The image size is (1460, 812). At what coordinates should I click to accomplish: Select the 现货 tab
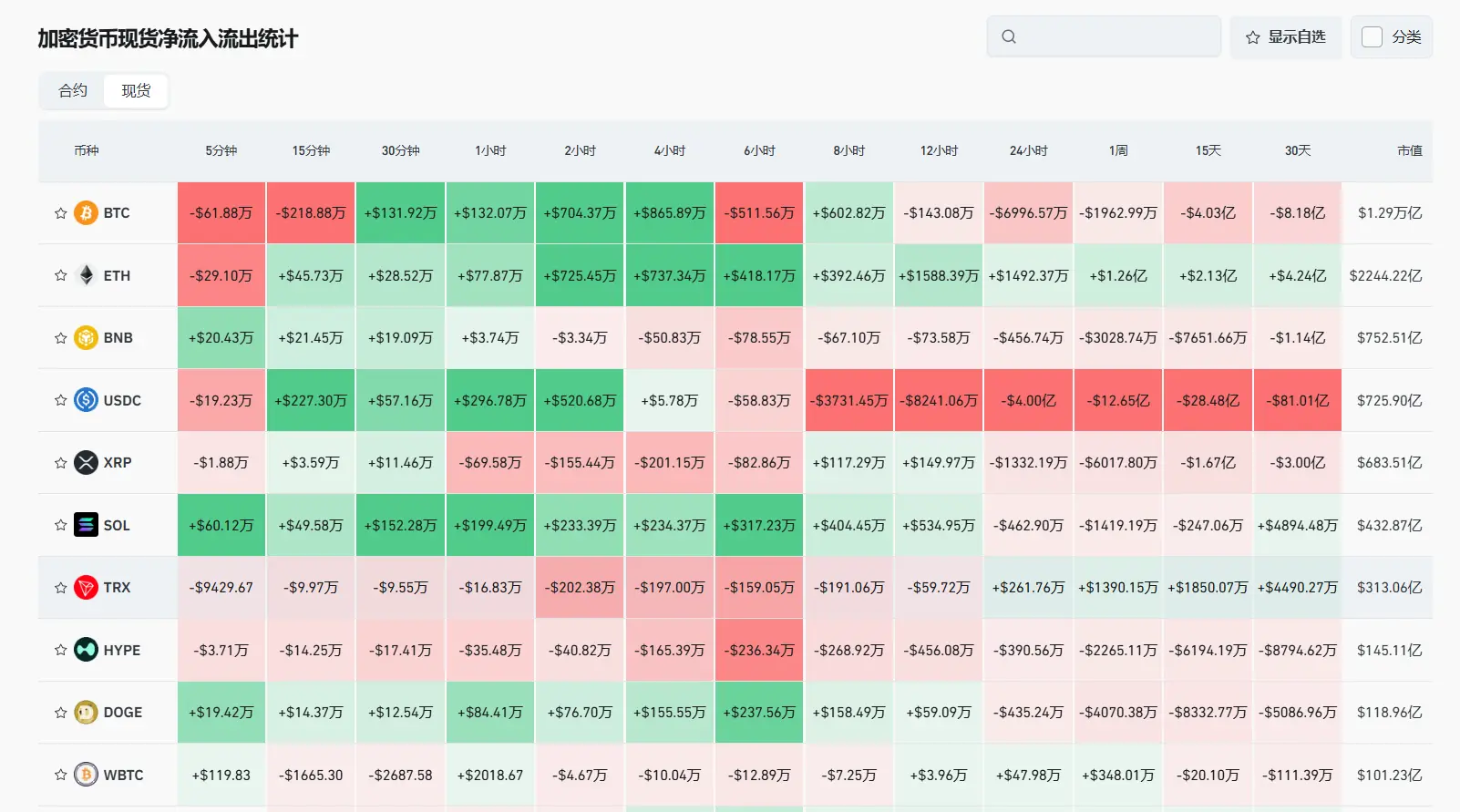(136, 91)
